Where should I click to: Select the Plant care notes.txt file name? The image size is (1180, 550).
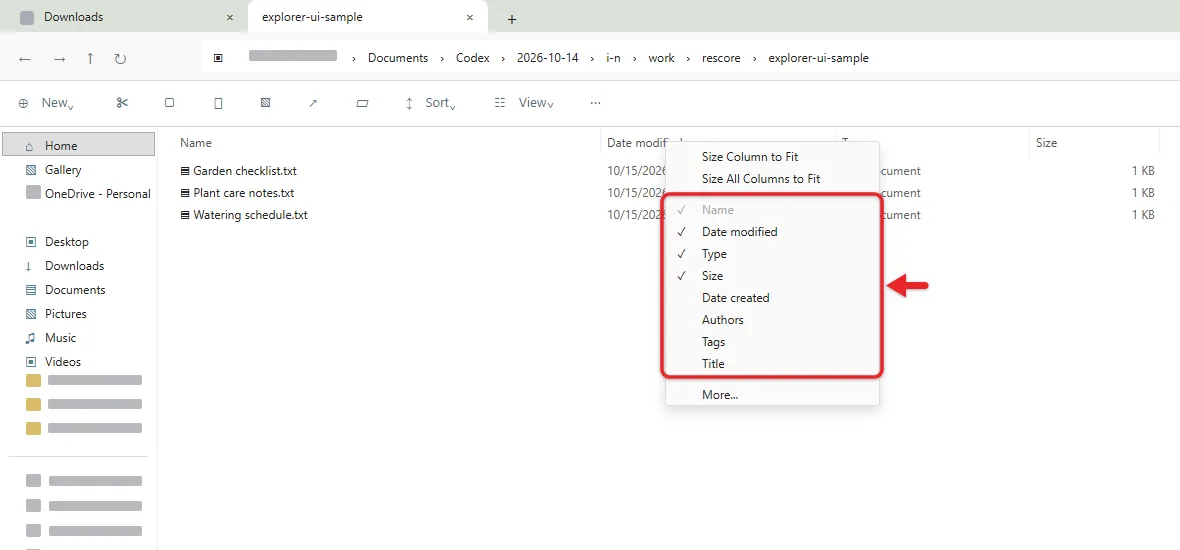click(x=244, y=193)
